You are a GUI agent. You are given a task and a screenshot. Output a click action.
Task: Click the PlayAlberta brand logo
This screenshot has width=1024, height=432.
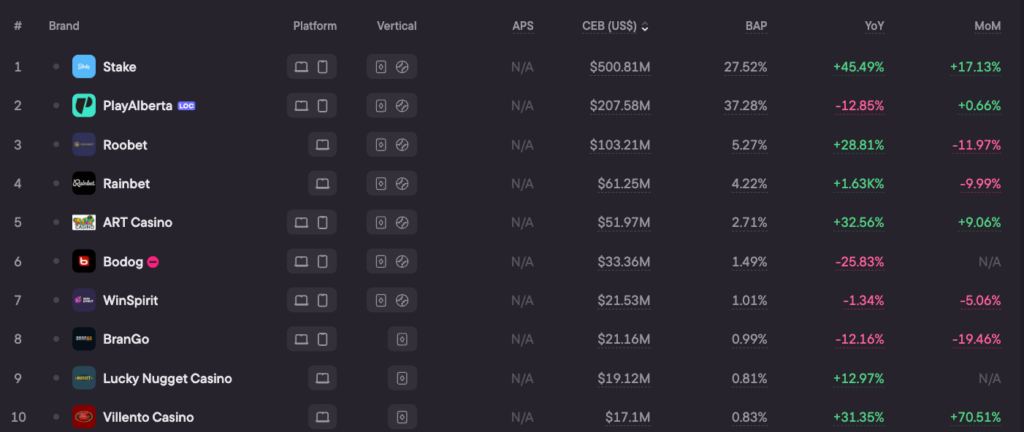click(x=84, y=106)
